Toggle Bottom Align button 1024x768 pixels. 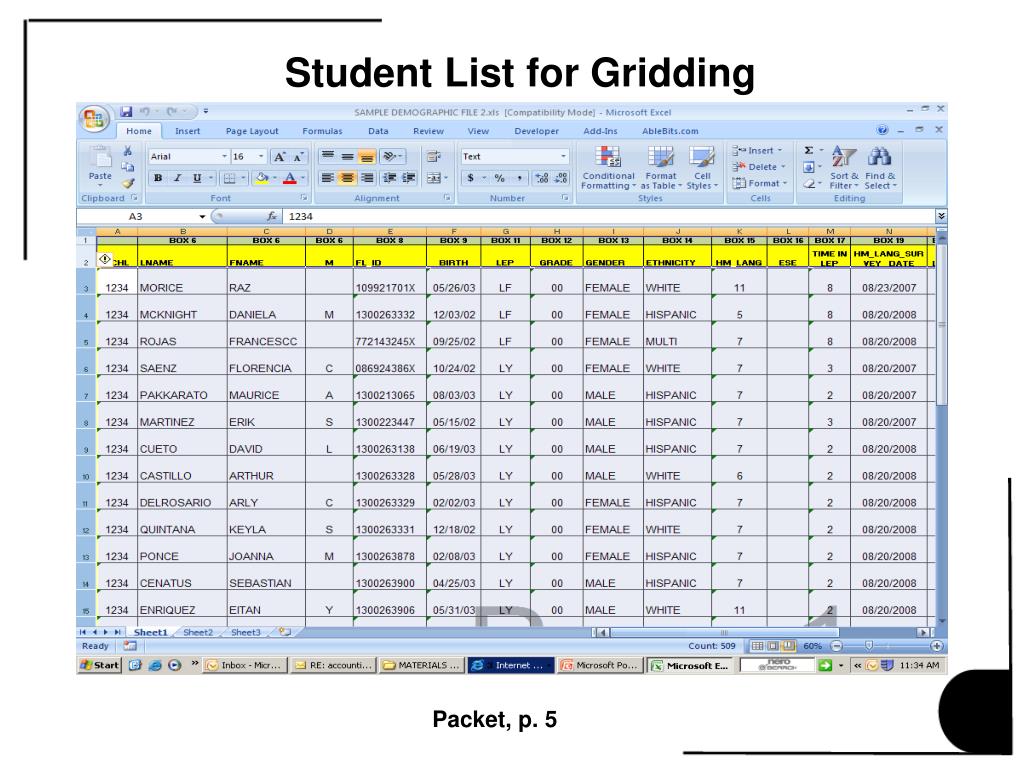coord(367,156)
